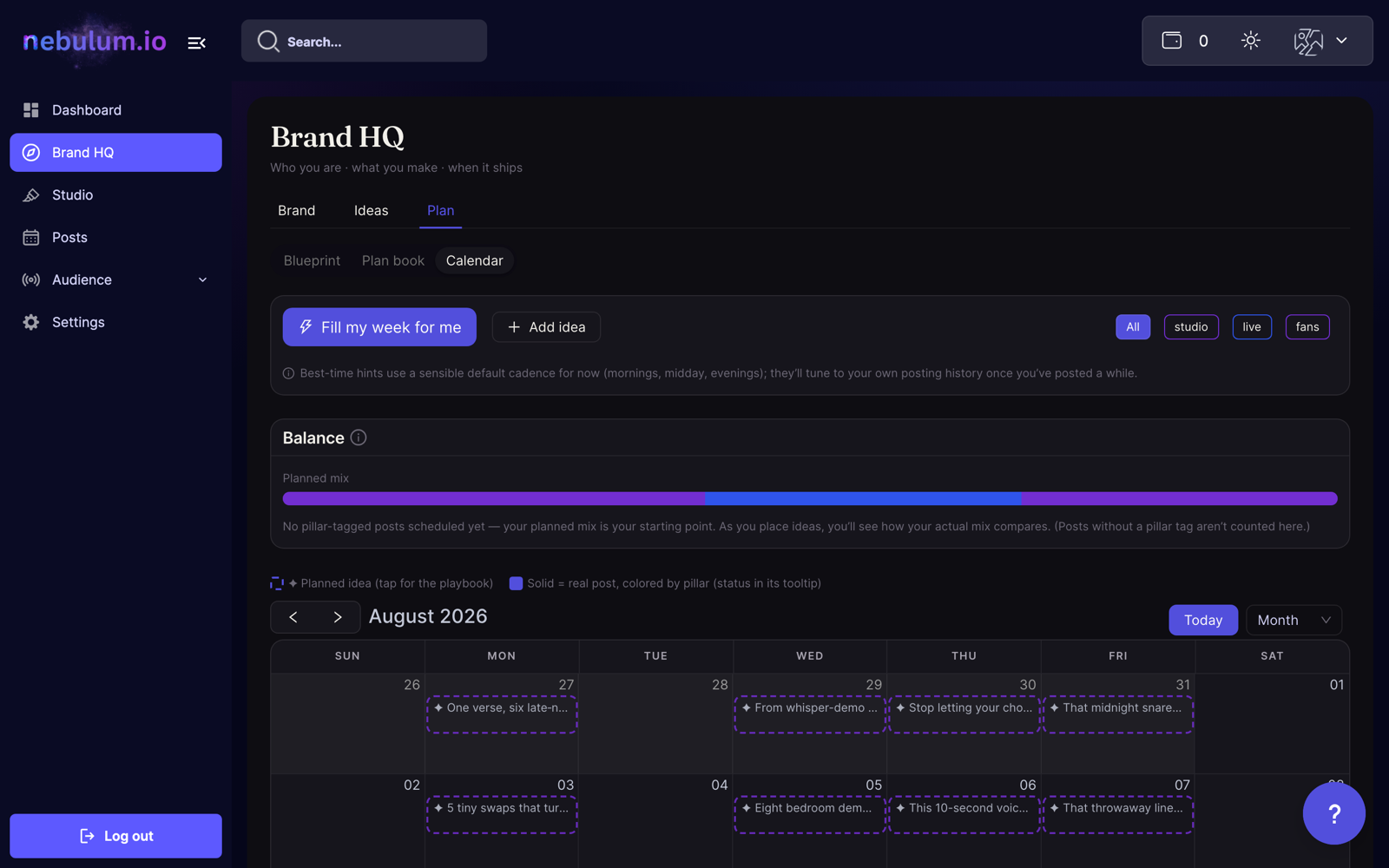Click the Settings gear icon
This screenshot has height=868, width=1389.
click(x=31, y=323)
